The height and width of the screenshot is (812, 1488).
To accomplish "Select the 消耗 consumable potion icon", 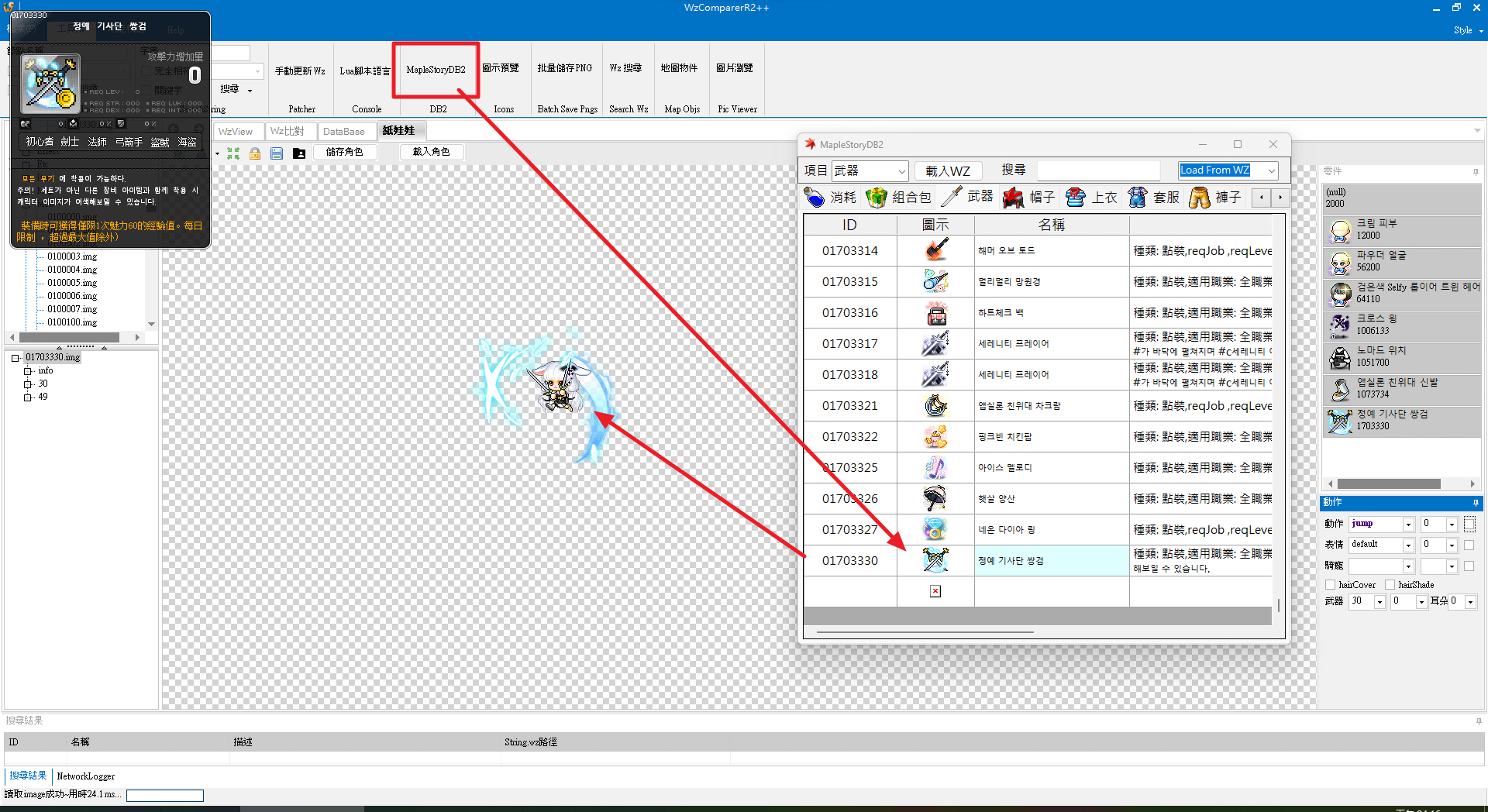I will click(815, 198).
